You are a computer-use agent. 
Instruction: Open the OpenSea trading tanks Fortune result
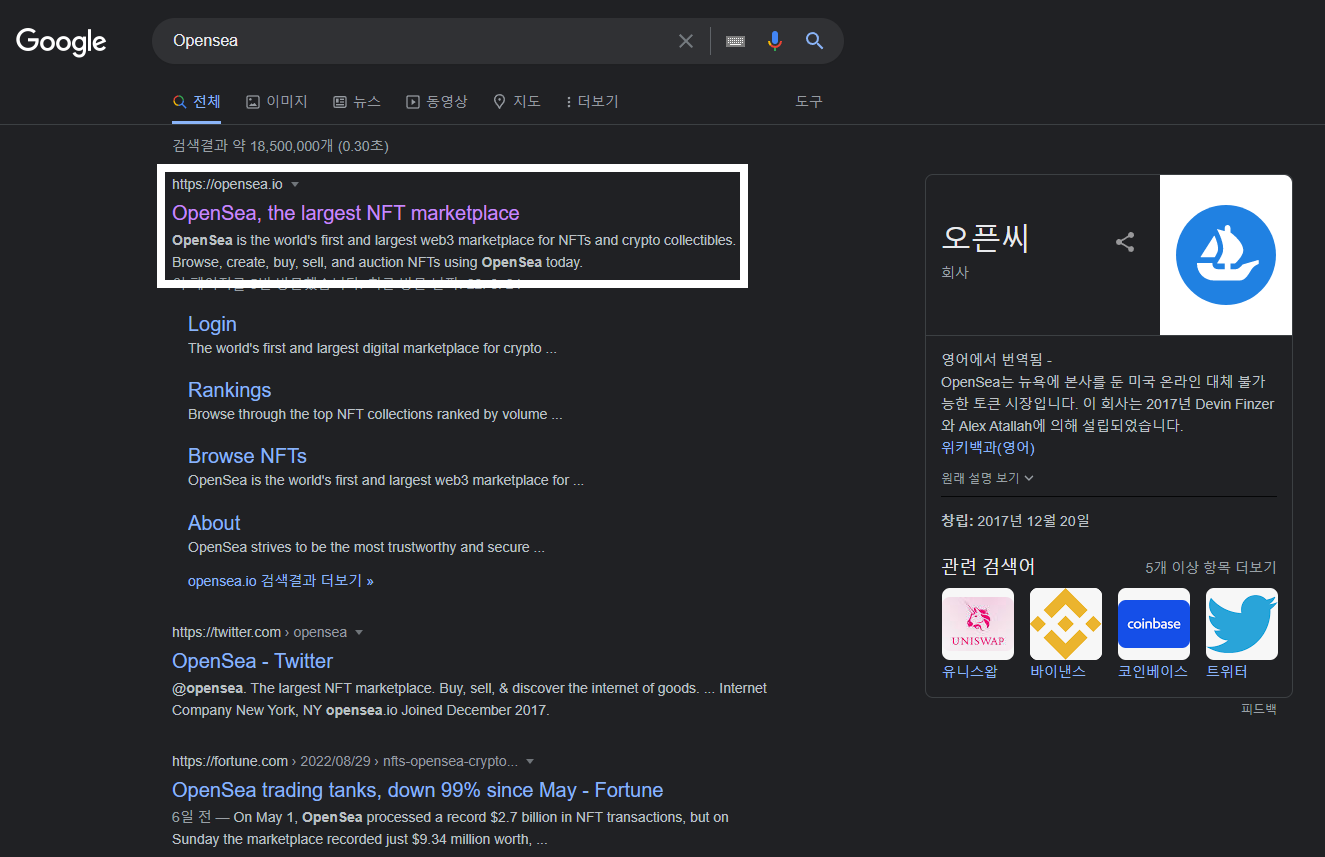417,790
